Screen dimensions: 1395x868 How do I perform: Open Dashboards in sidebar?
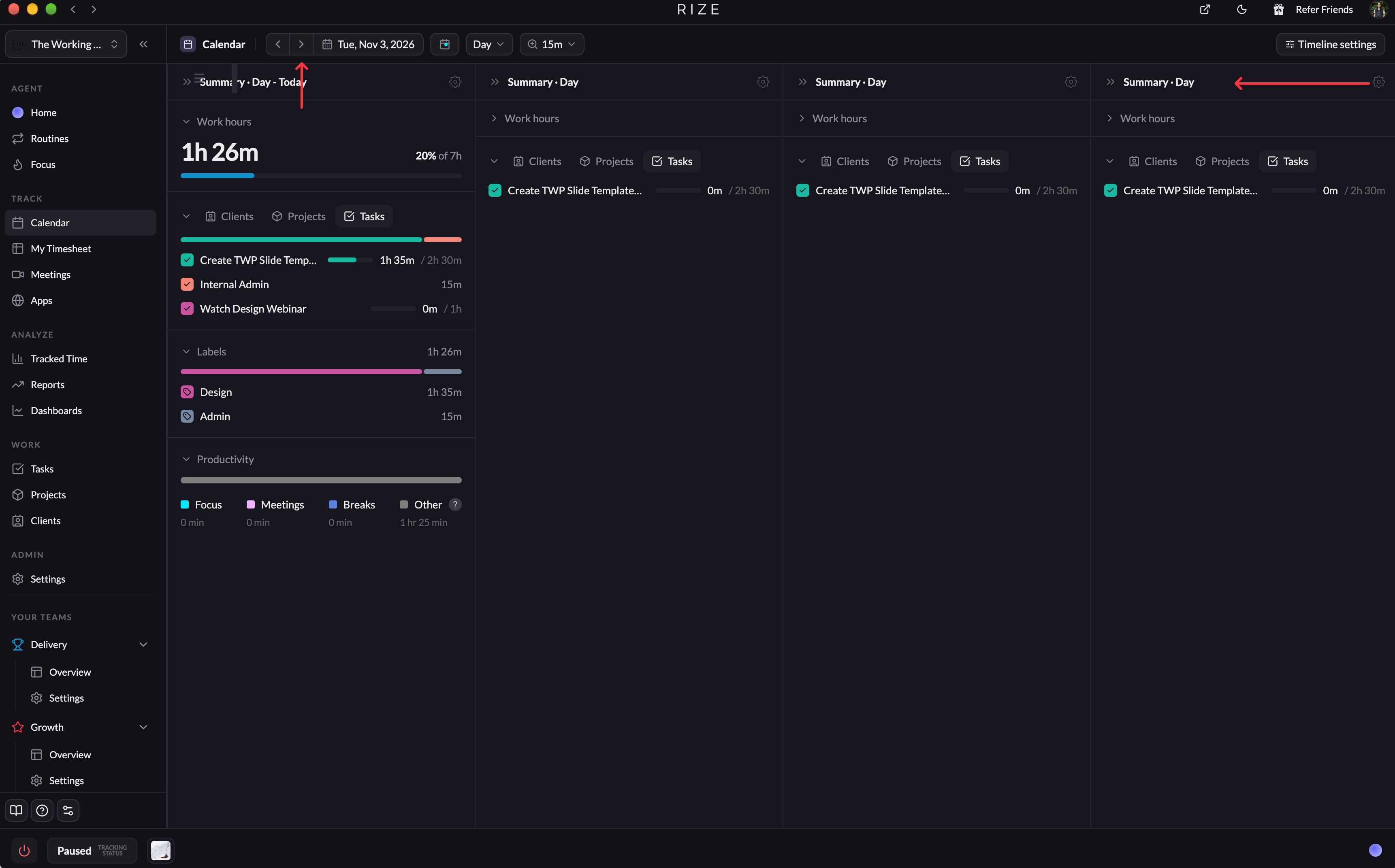81,411
